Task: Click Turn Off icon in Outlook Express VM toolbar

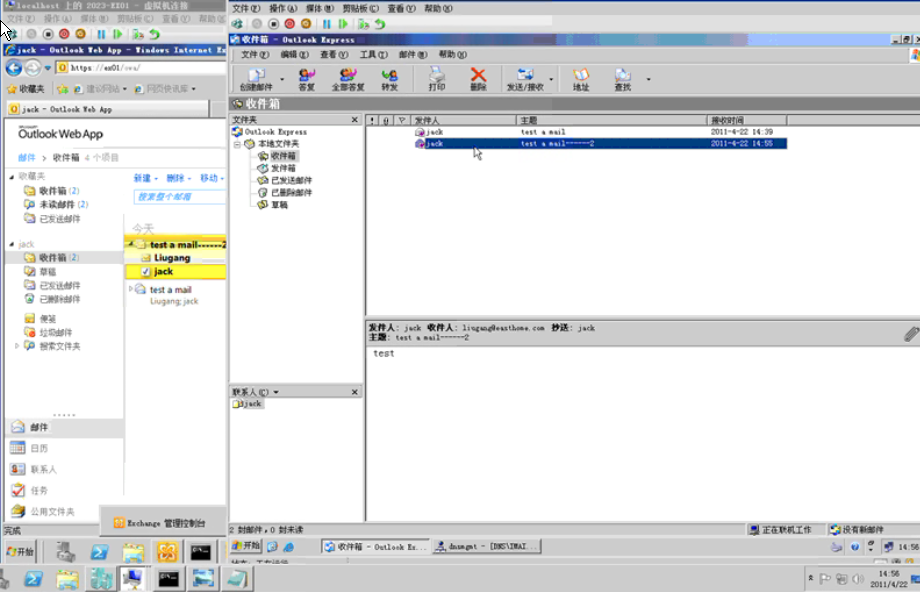Action: 273,24
